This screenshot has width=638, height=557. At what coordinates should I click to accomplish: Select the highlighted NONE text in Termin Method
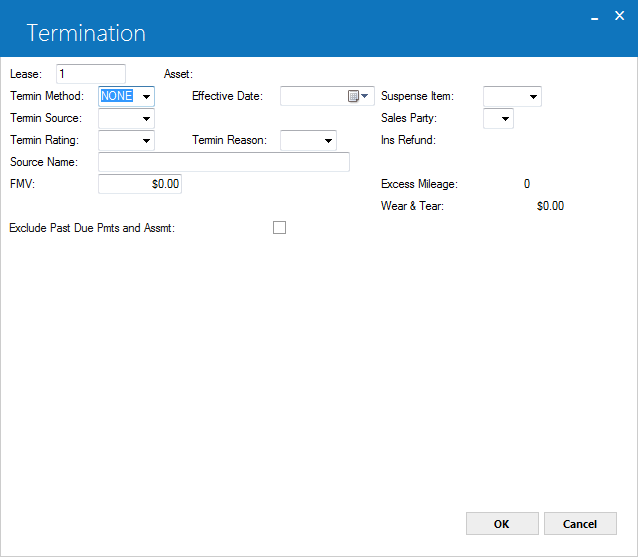pos(117,96)
